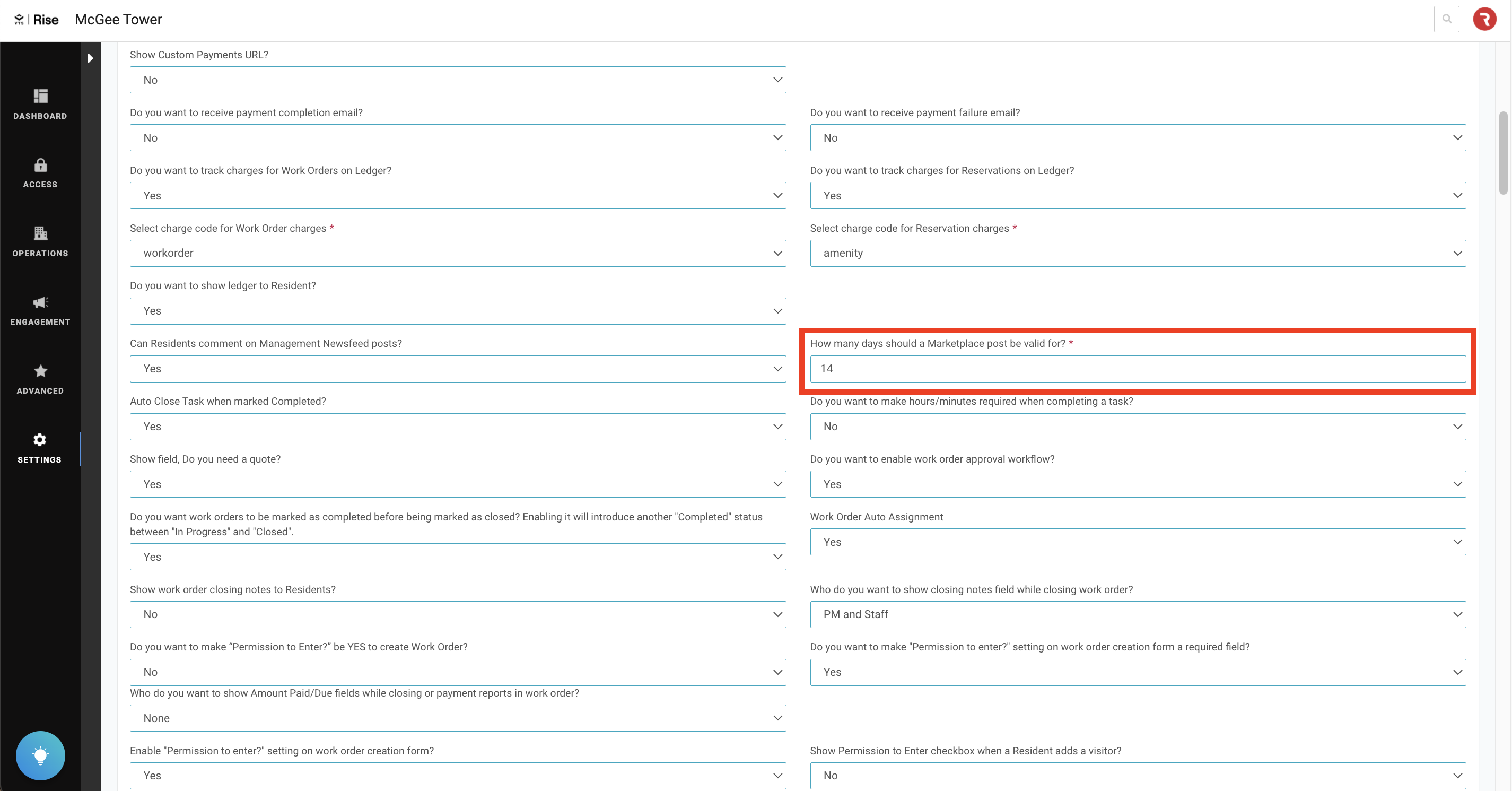
Task: Open Show Custom Payments URL dropdown
Action: (x=457, y=80)
